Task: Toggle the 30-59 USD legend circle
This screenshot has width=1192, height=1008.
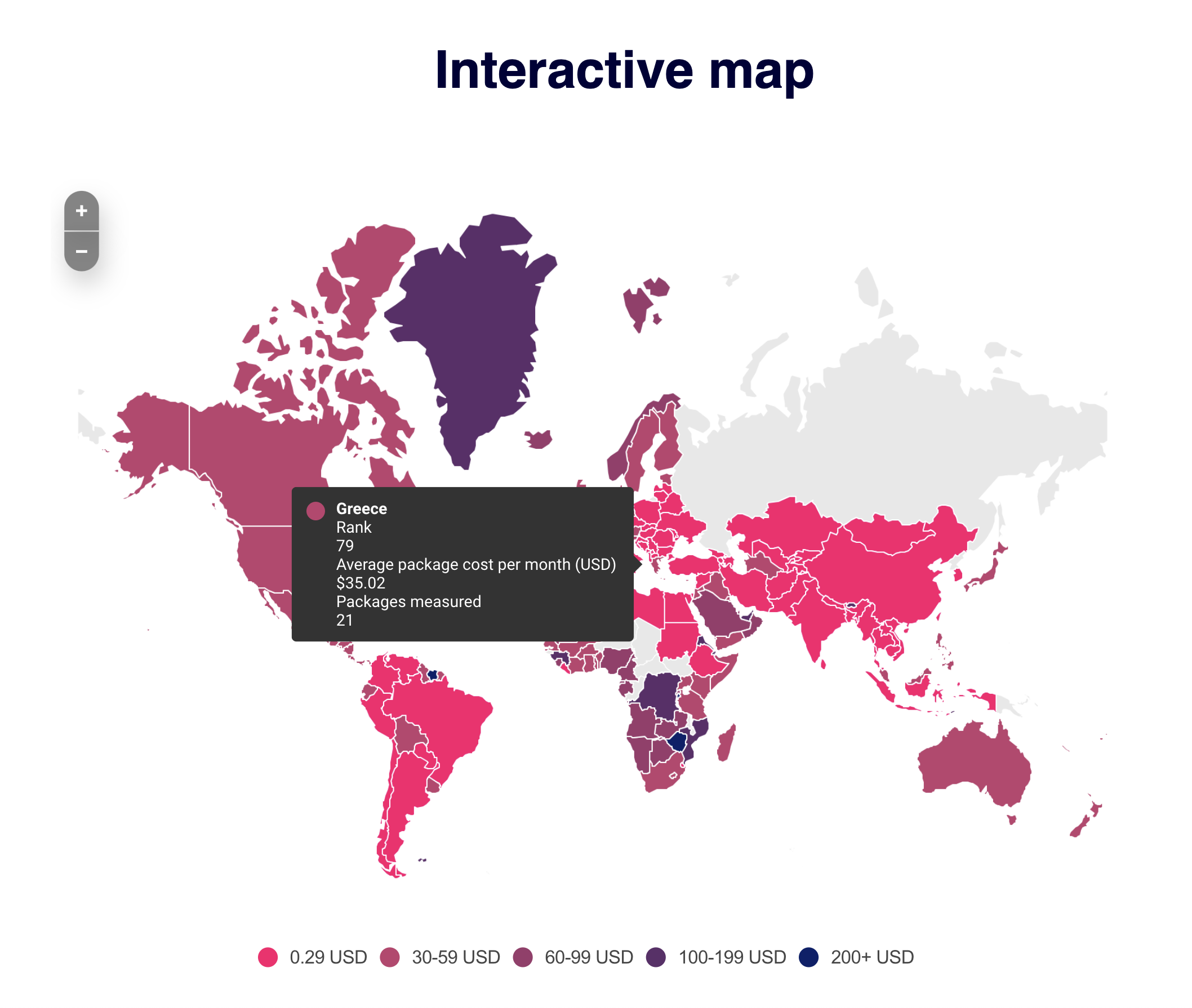Action: 390,957
